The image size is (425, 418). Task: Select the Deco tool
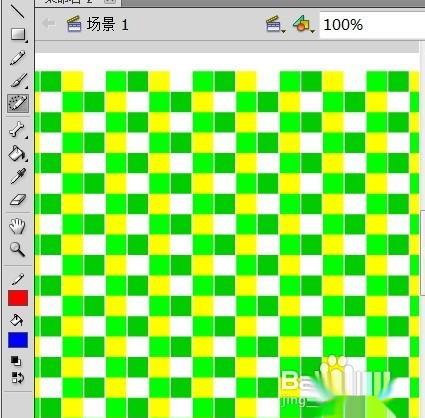pos(18,103)
